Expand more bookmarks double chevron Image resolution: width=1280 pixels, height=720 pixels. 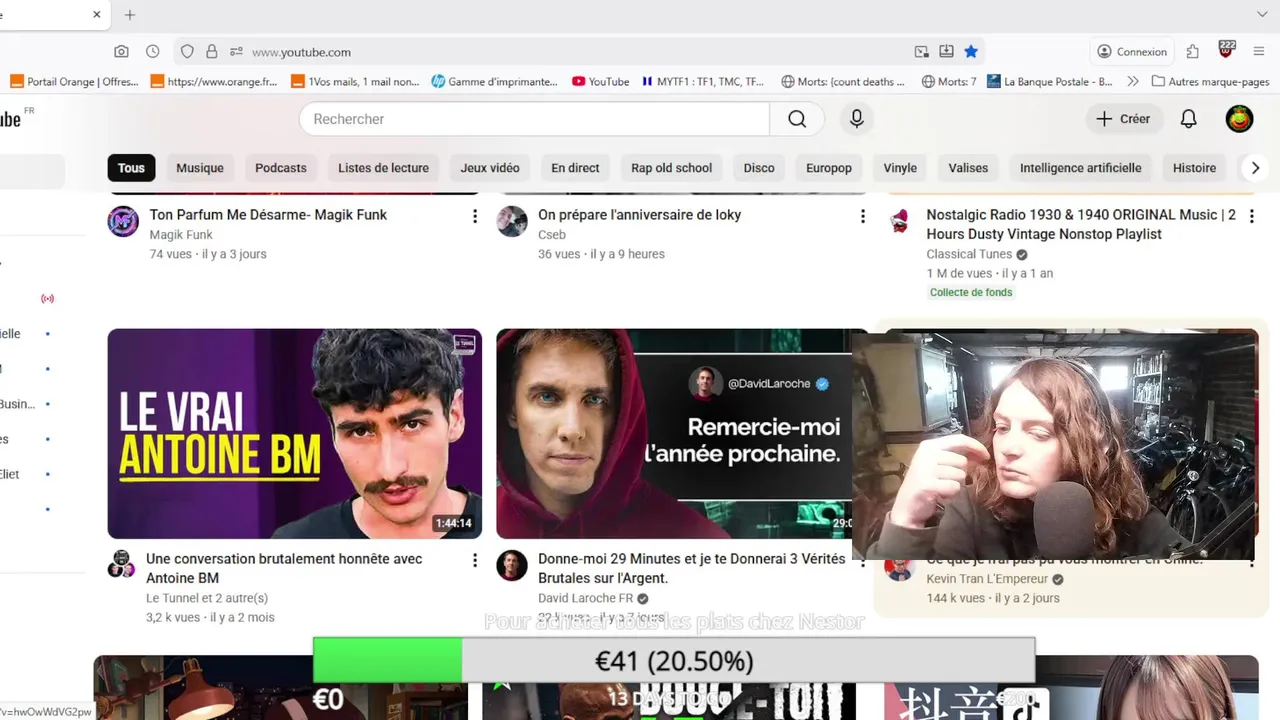1132,82
